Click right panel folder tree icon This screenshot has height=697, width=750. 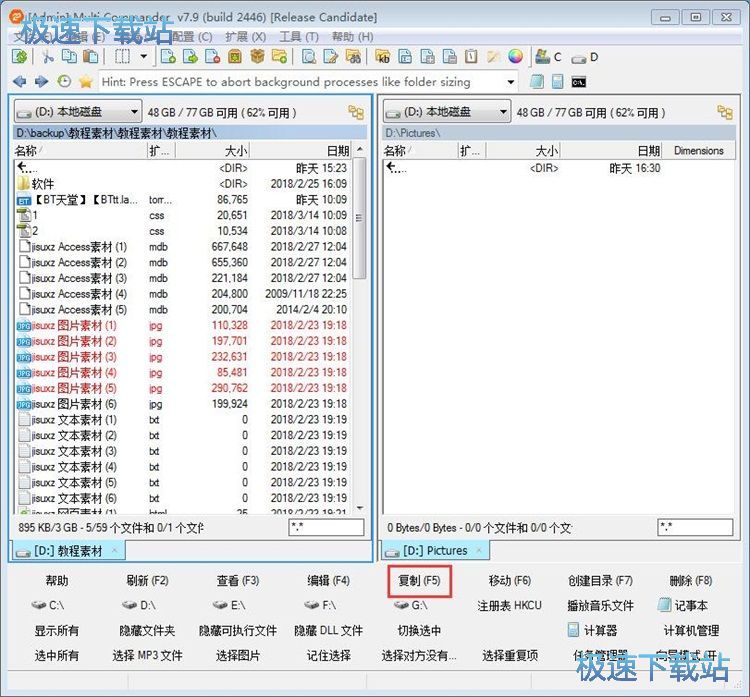725,112
